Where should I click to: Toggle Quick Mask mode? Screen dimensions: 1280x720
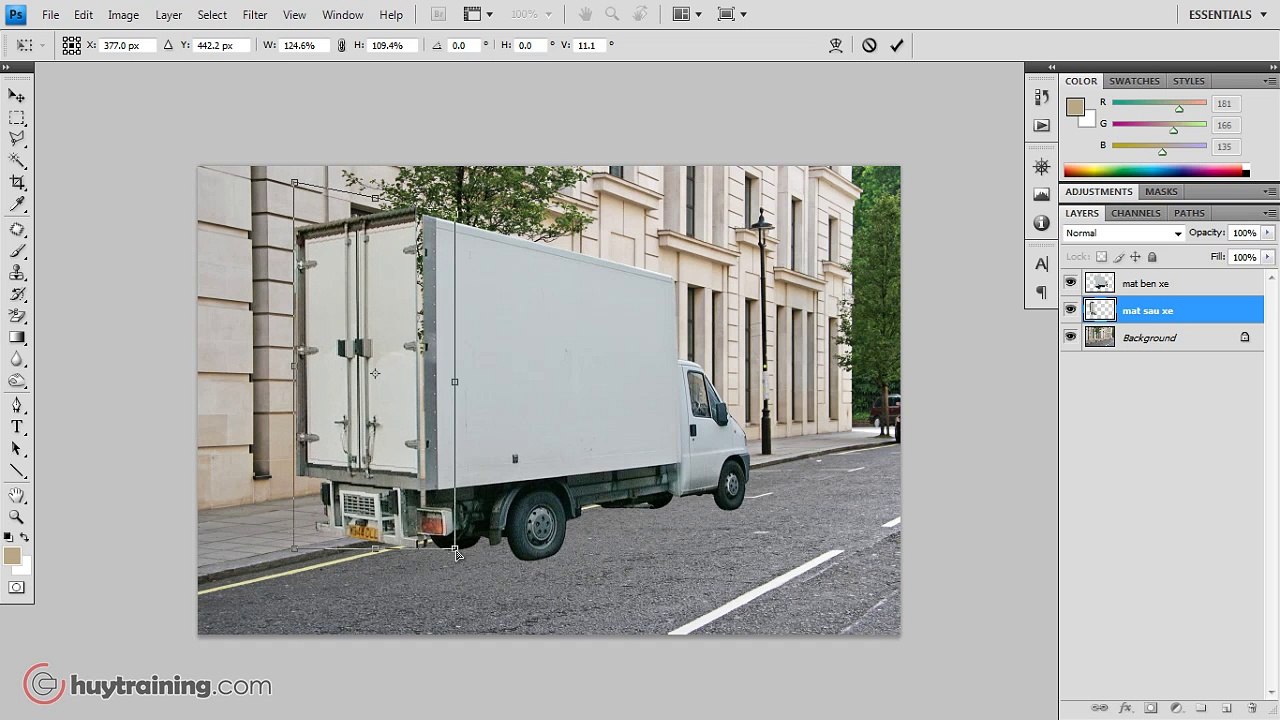tap(17, 588)
